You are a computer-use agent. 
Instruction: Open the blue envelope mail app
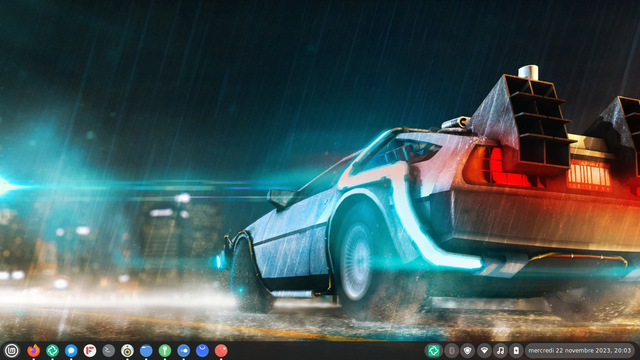pyautogui.click(x=202, y=350)
